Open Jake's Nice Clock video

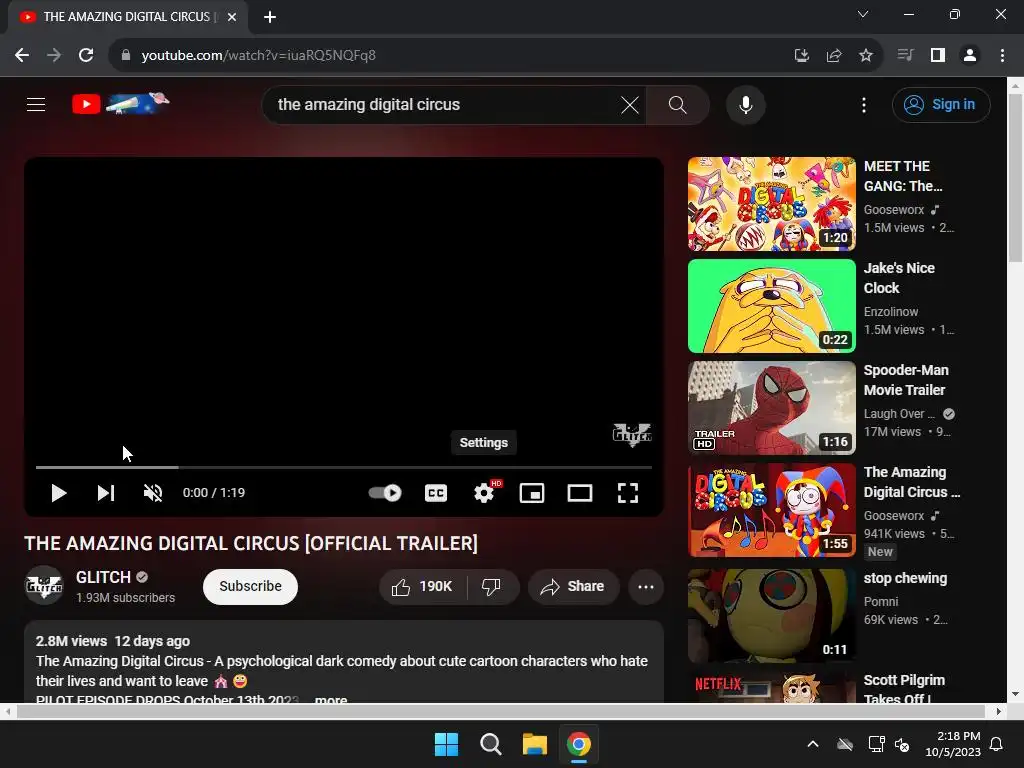tap(772, 306)
